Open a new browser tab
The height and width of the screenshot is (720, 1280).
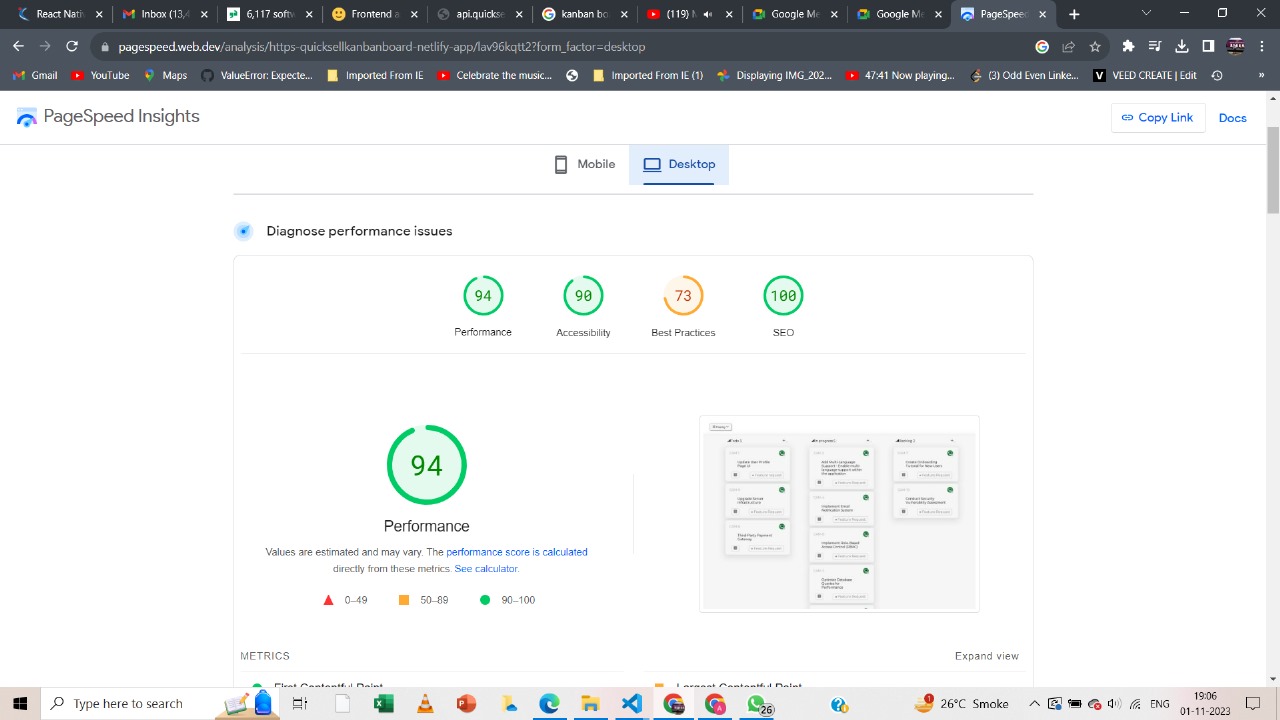(x=1074, y=14)
